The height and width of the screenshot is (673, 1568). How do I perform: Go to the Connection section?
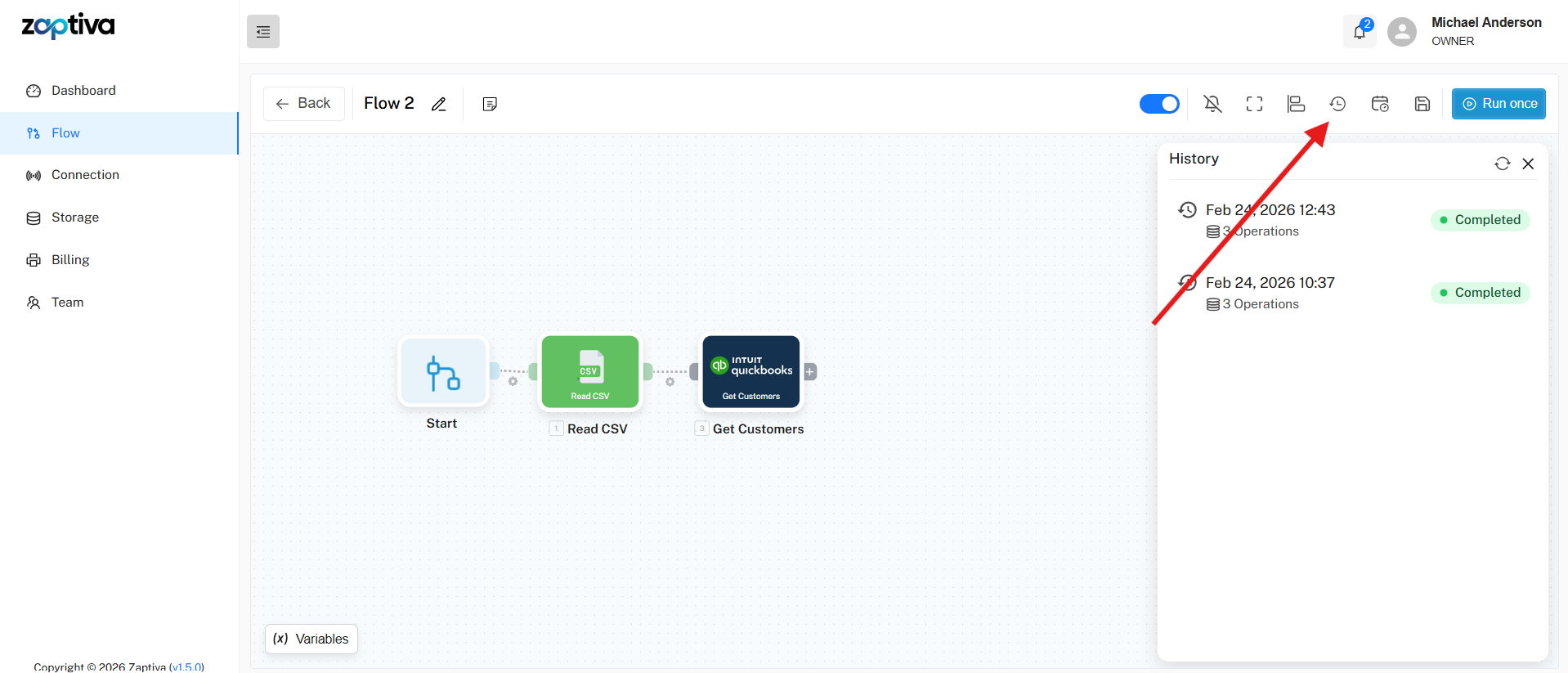tap(85, 175)
